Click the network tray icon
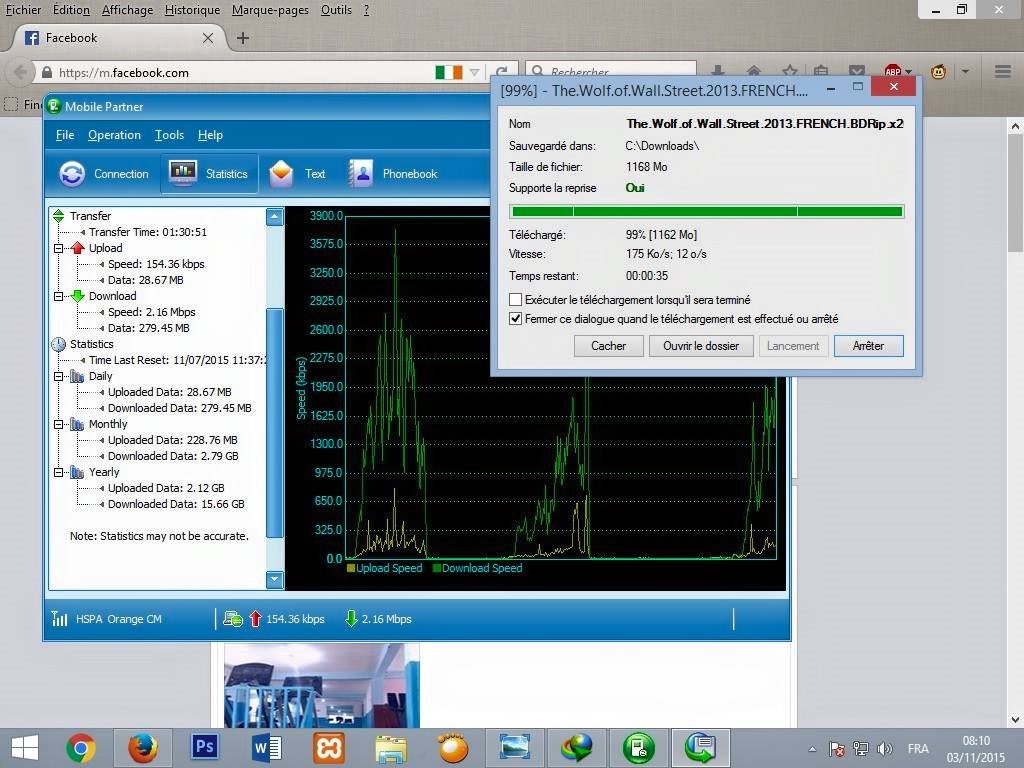This screenshot has height=768, width=1024. coord(861,749)
